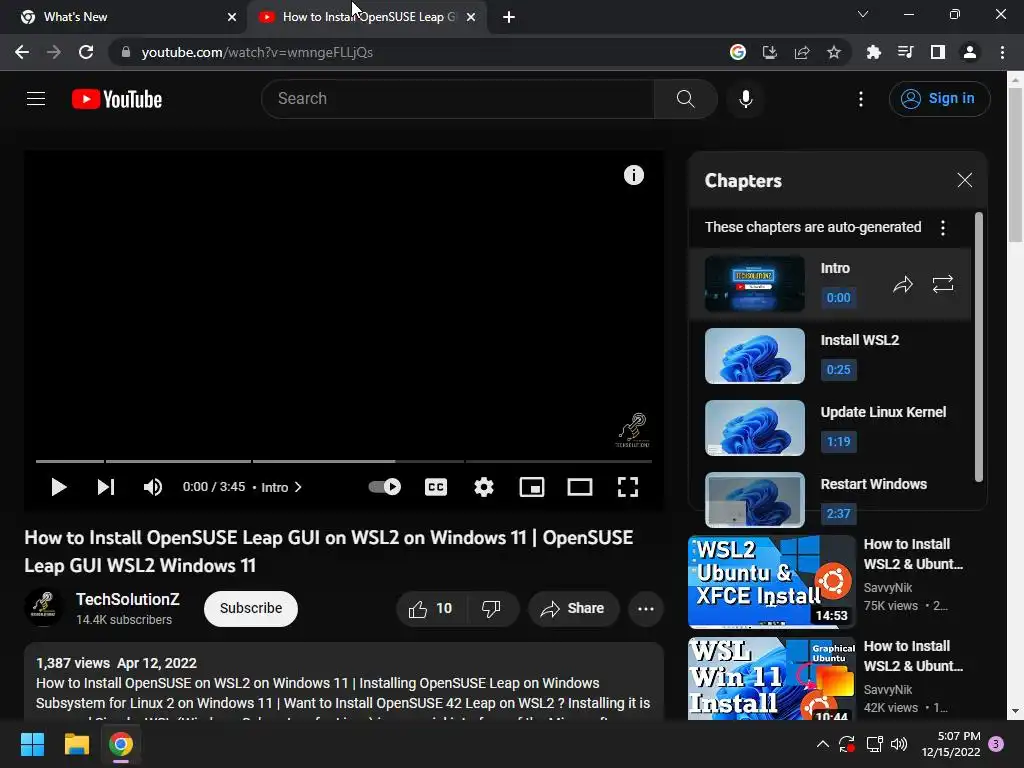Viewport: 1024px width, 768px height.
Task: Mute the video volume
Action: [153, 487]
